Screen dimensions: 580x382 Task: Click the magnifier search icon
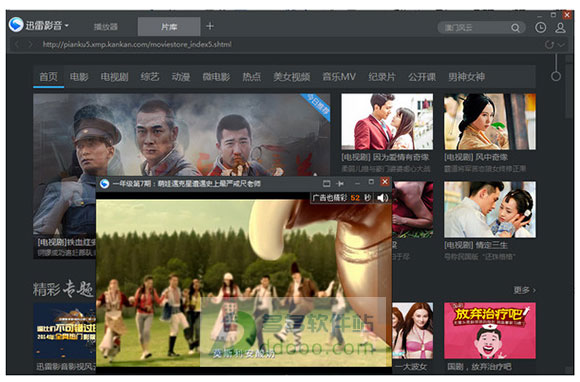click(515, 28)
